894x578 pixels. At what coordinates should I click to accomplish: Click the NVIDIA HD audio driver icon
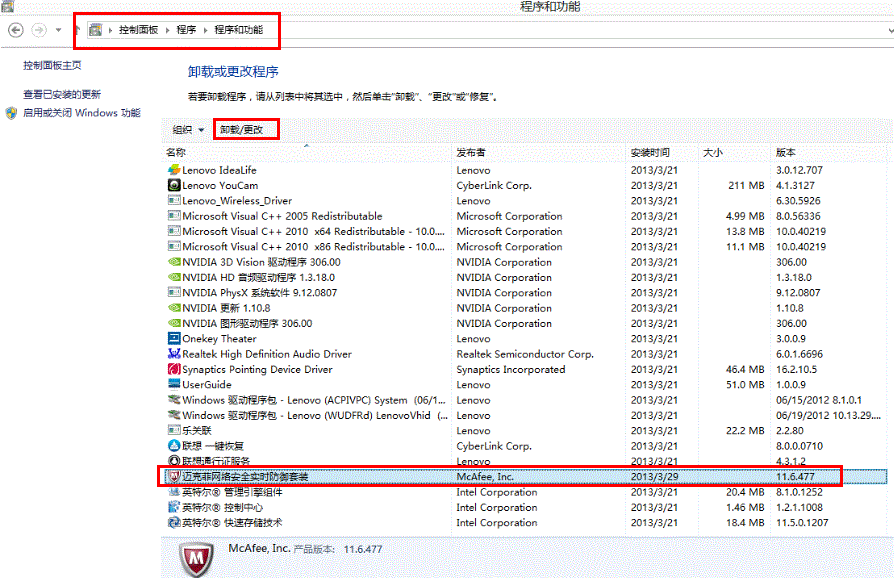[174, 278]
